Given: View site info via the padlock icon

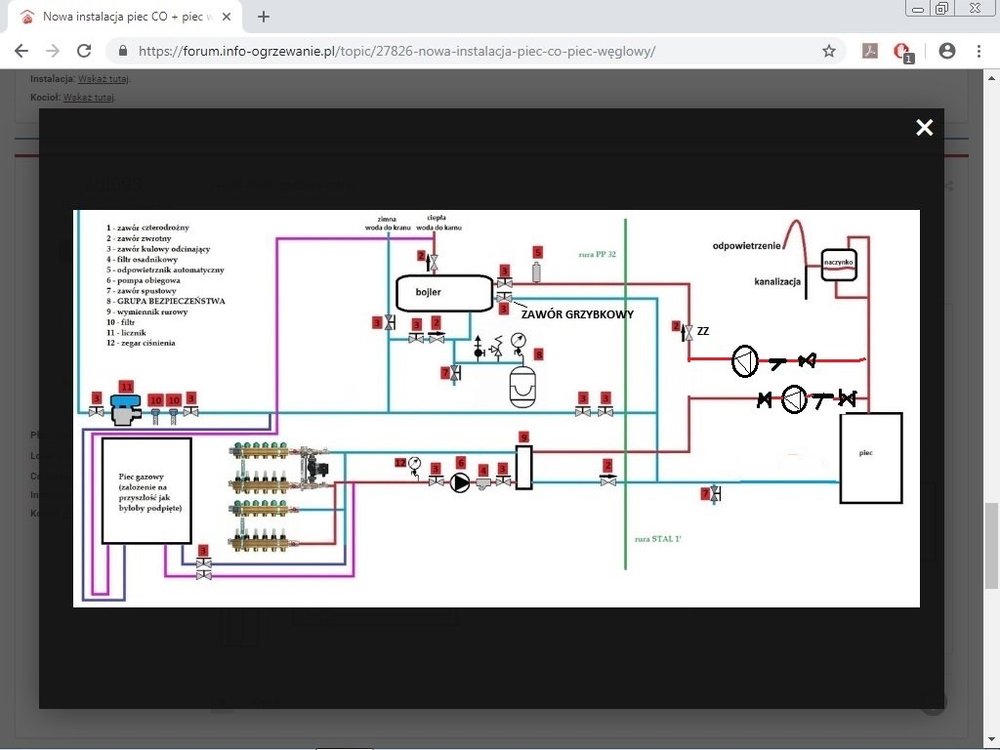Looking at the screenshot, I should 124,51.
